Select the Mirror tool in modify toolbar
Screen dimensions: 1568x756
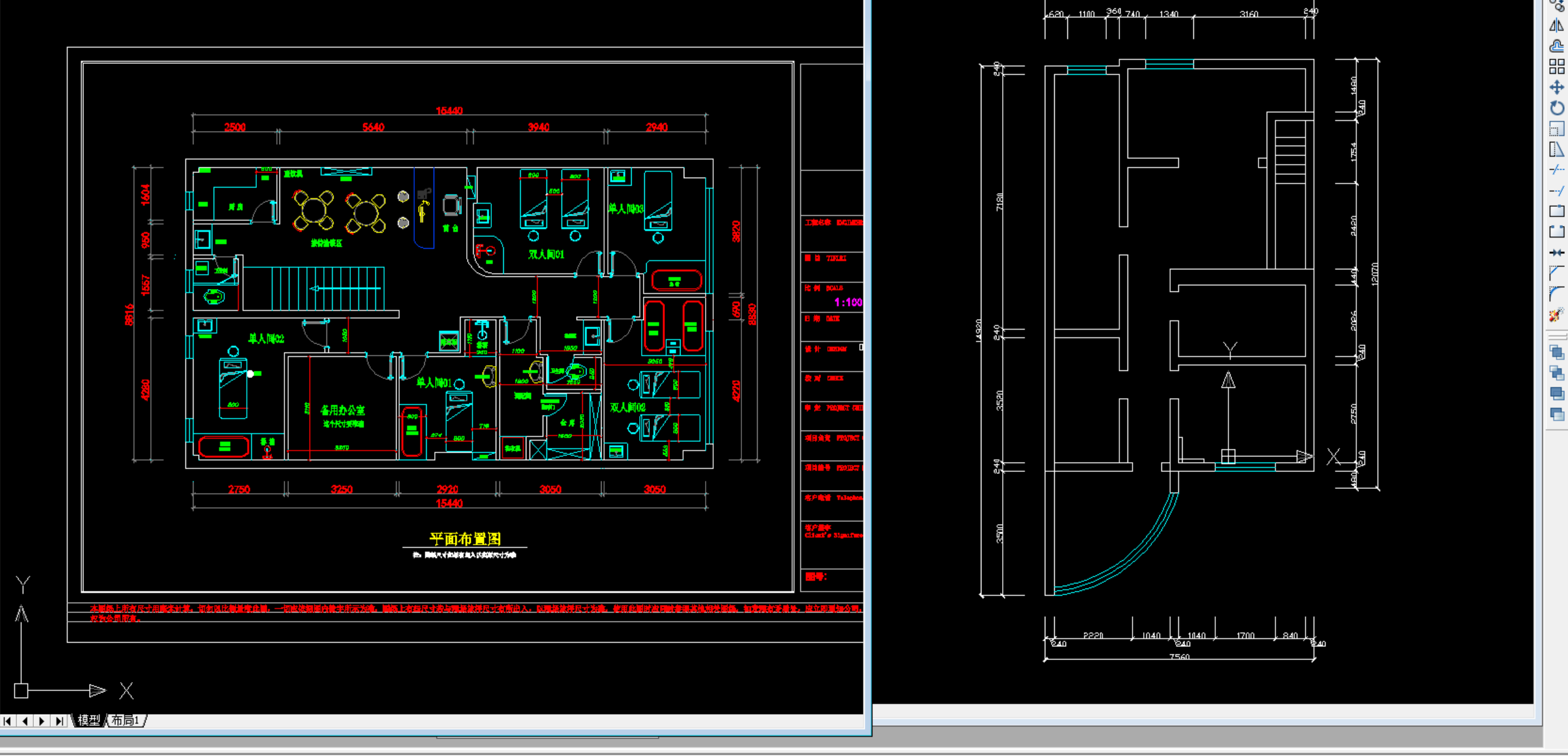pos(1556,26)
